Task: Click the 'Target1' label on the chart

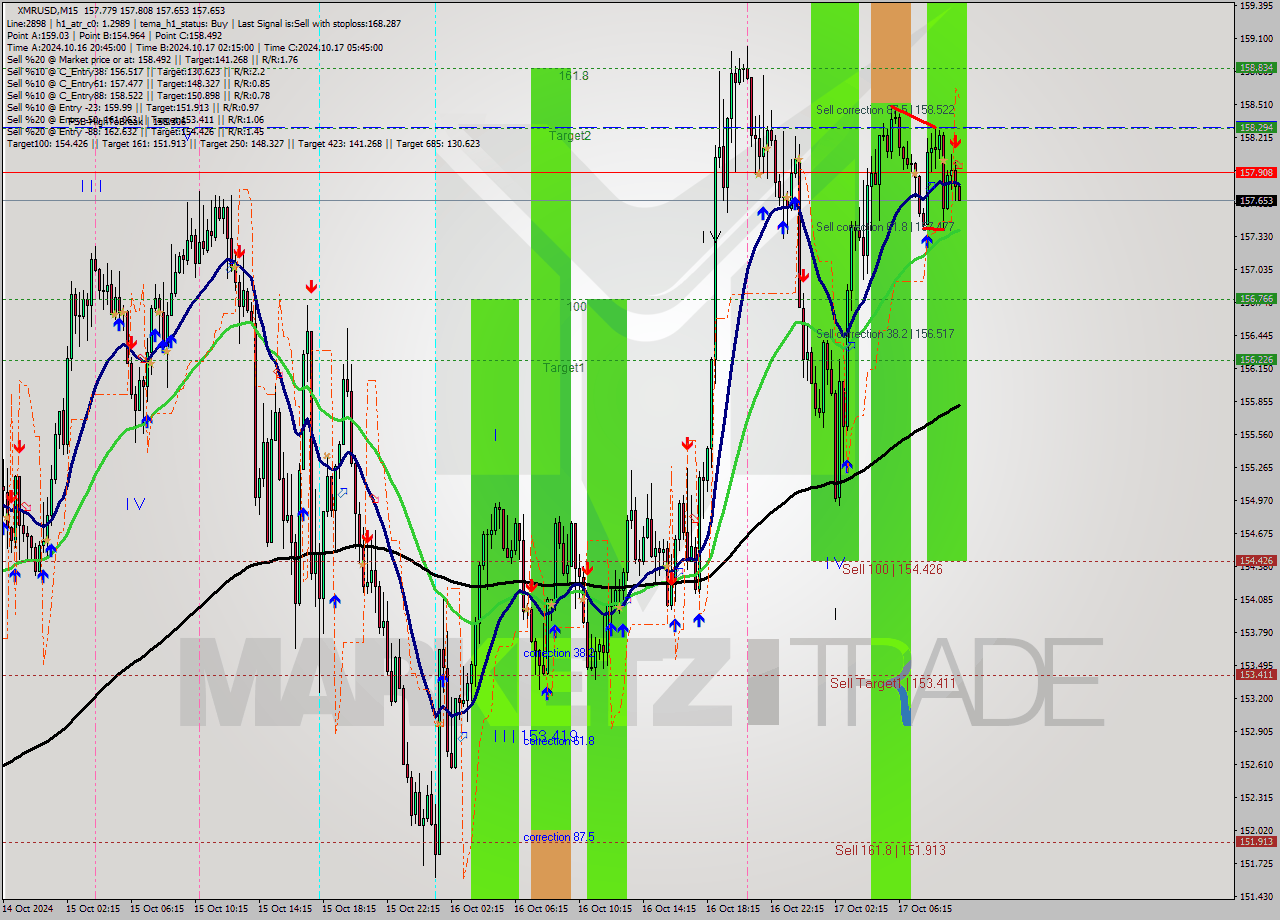Action: click(x=564, y=368)
